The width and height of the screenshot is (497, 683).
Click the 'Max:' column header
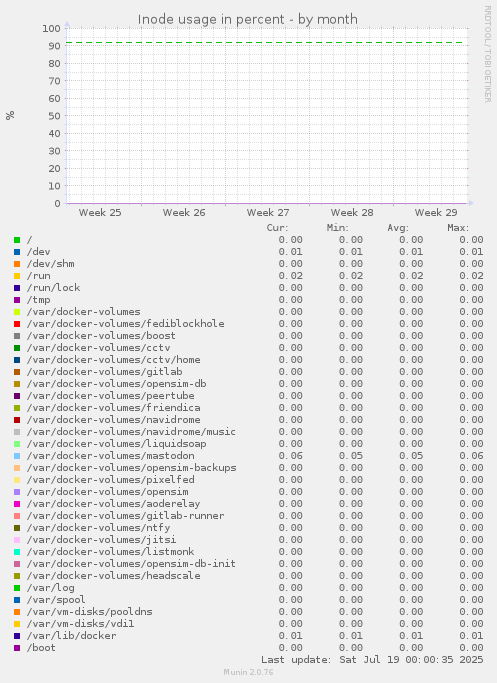coord(458,228)
